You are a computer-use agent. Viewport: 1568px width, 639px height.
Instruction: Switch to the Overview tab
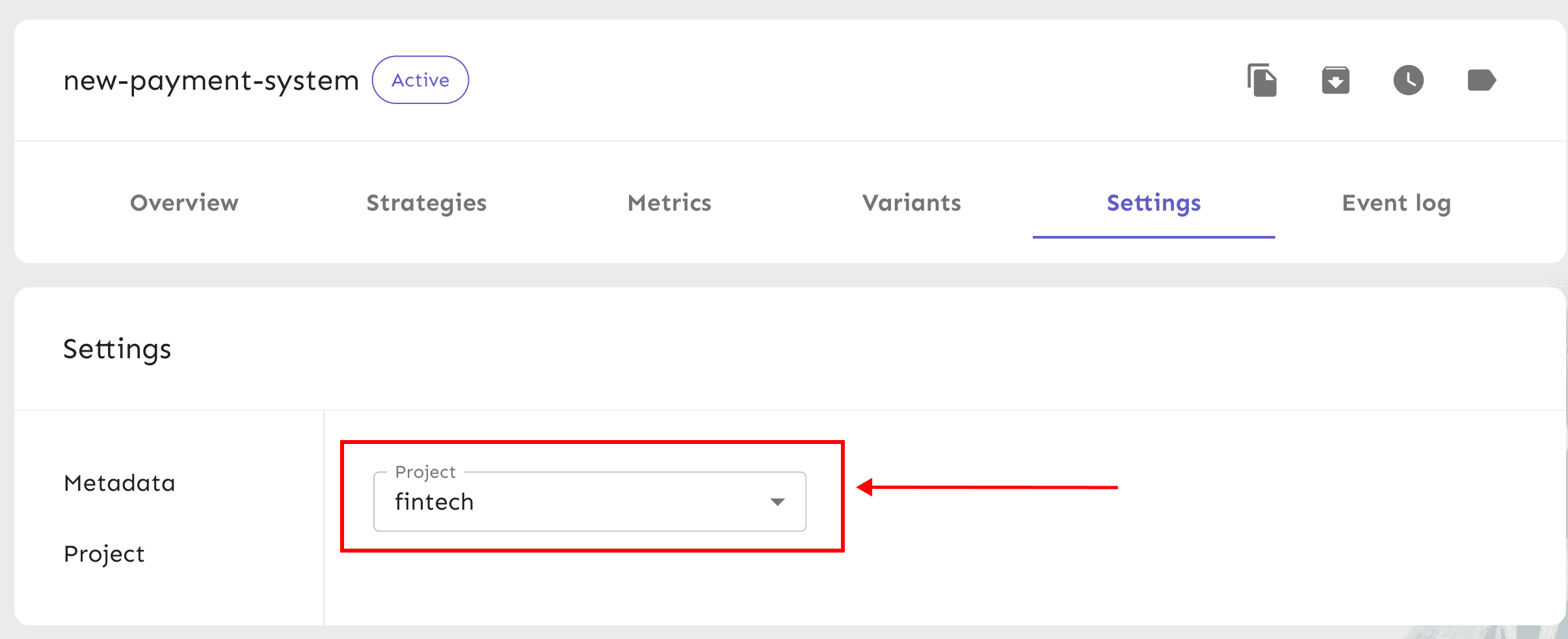tap(184, 203)
